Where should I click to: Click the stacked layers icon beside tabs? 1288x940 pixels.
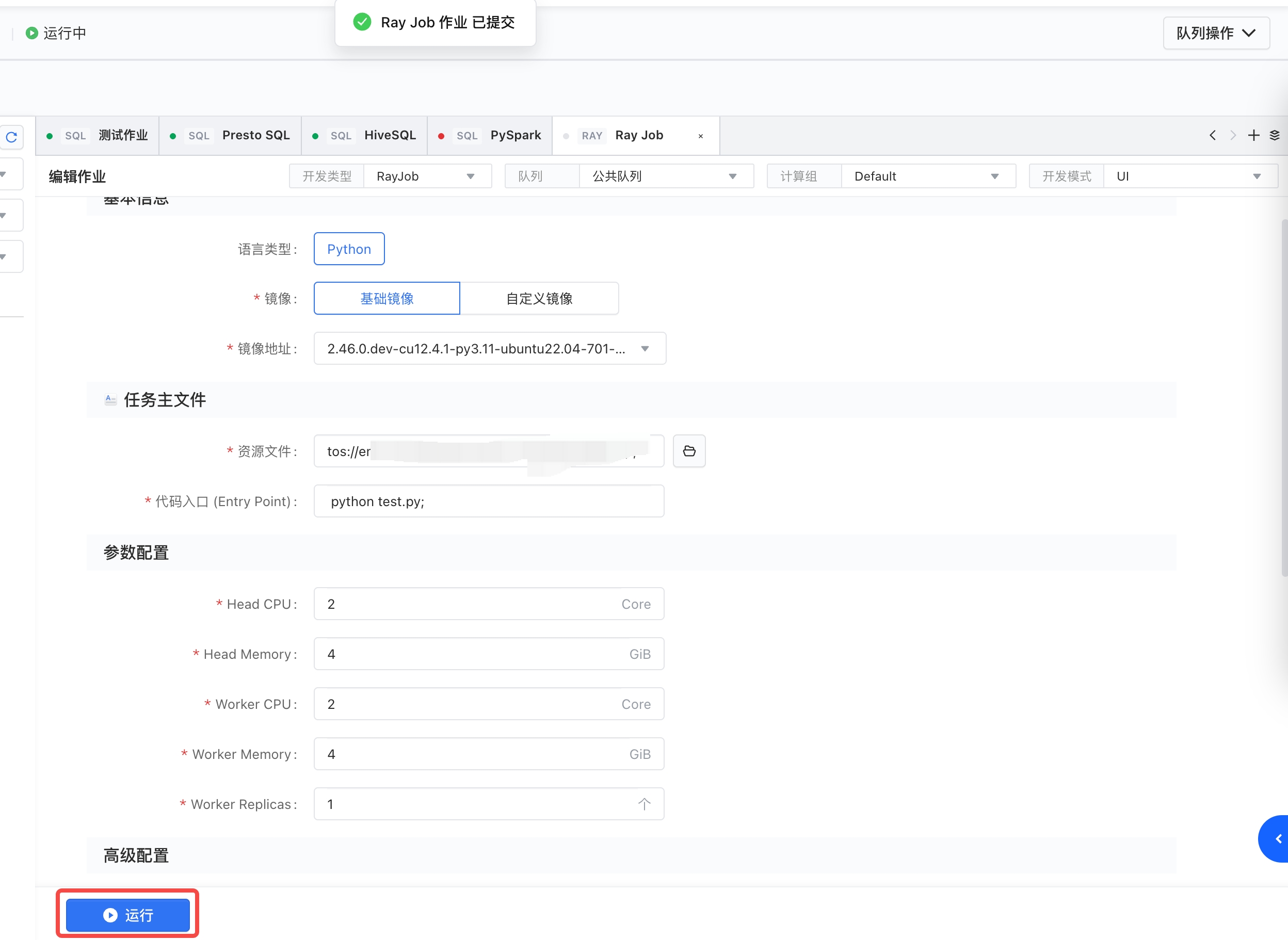1275,135
